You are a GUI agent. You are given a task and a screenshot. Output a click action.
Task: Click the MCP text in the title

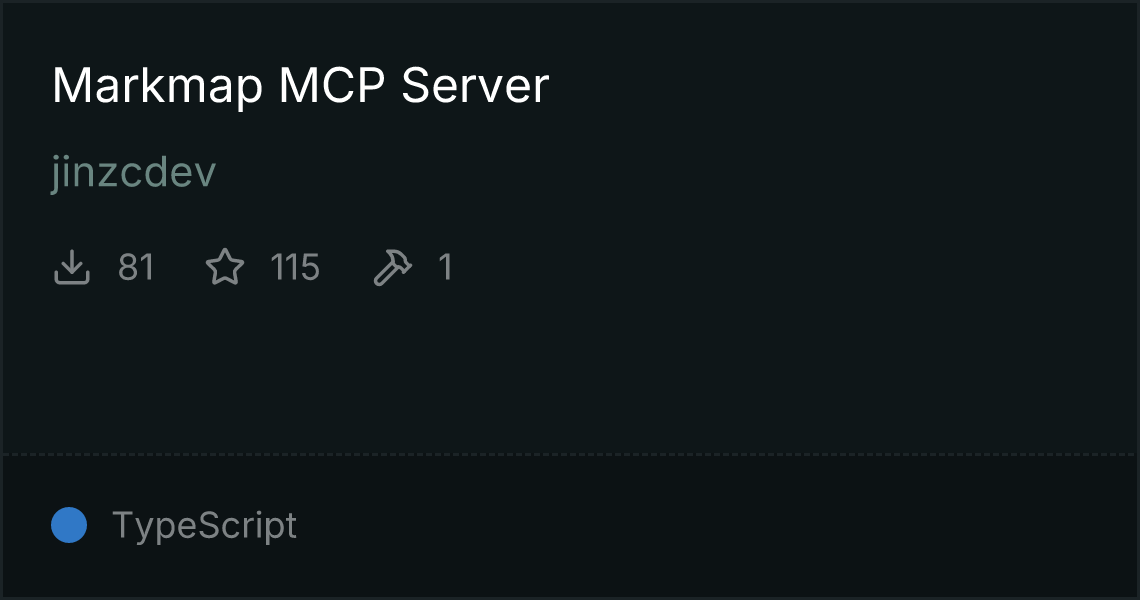(x=332, y=86)
